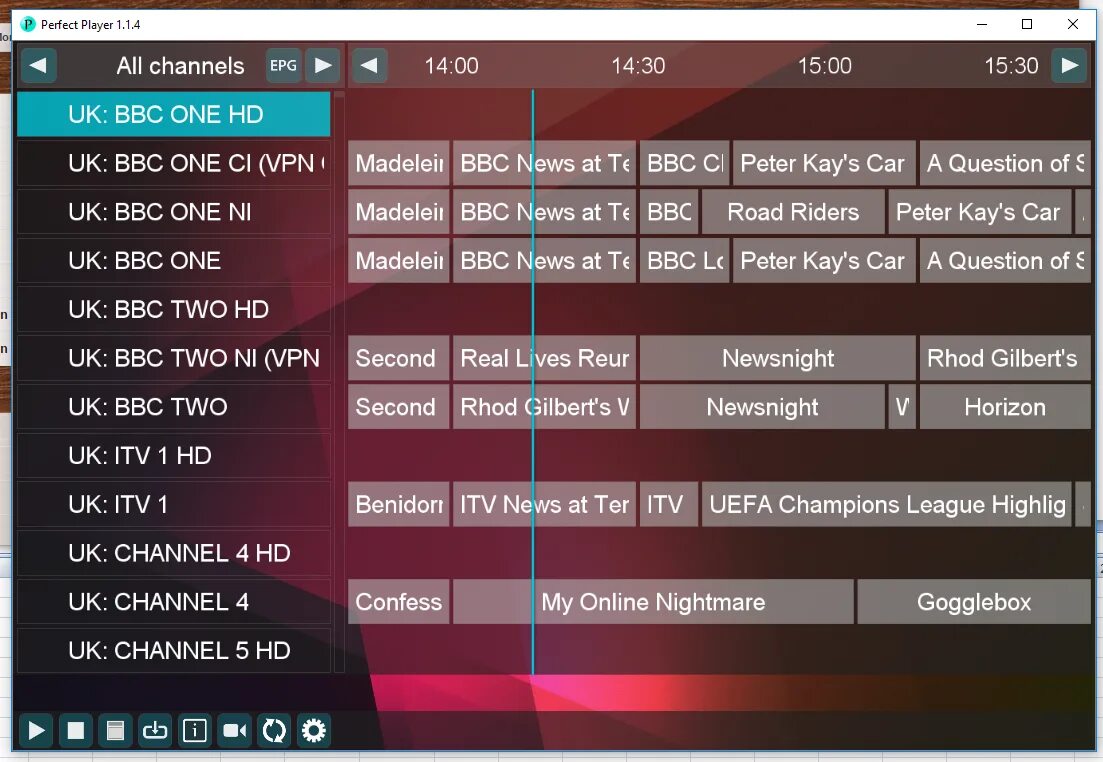Click Road Riders programme on BBC ONE NI
This screenshot has width=1103, height=762.
pos(793,212)
